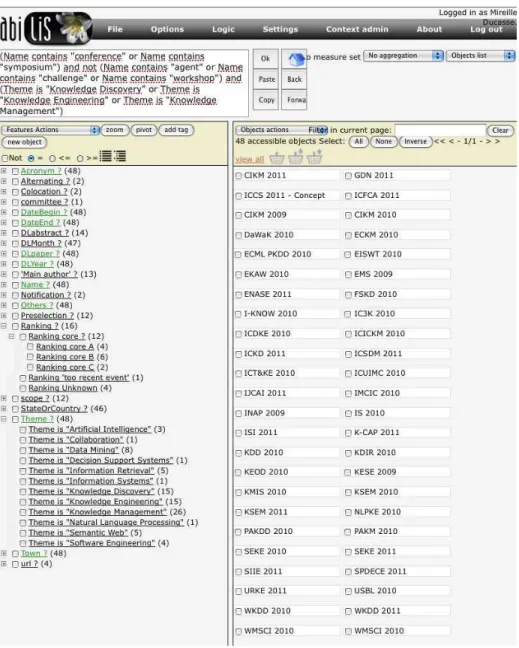Click the home icon next to Ok
This screenshot has height=648, width=519.
[295, 59]
